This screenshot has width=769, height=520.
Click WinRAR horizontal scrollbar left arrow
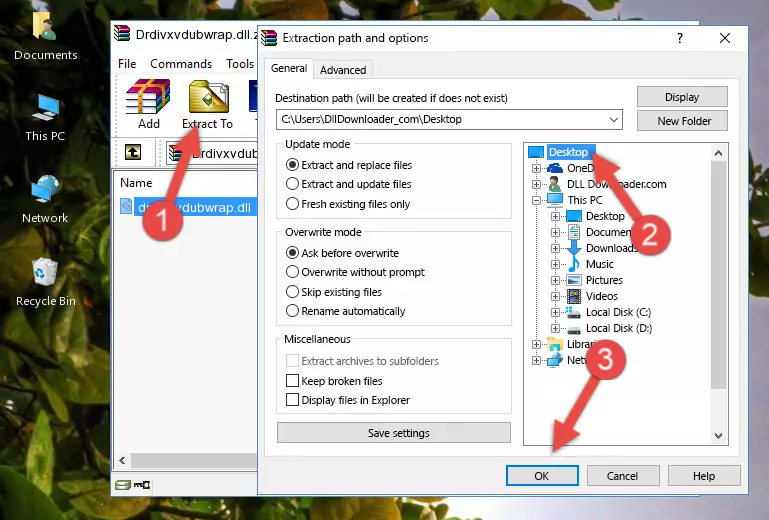pyautogui.click(x=123, y=460)
